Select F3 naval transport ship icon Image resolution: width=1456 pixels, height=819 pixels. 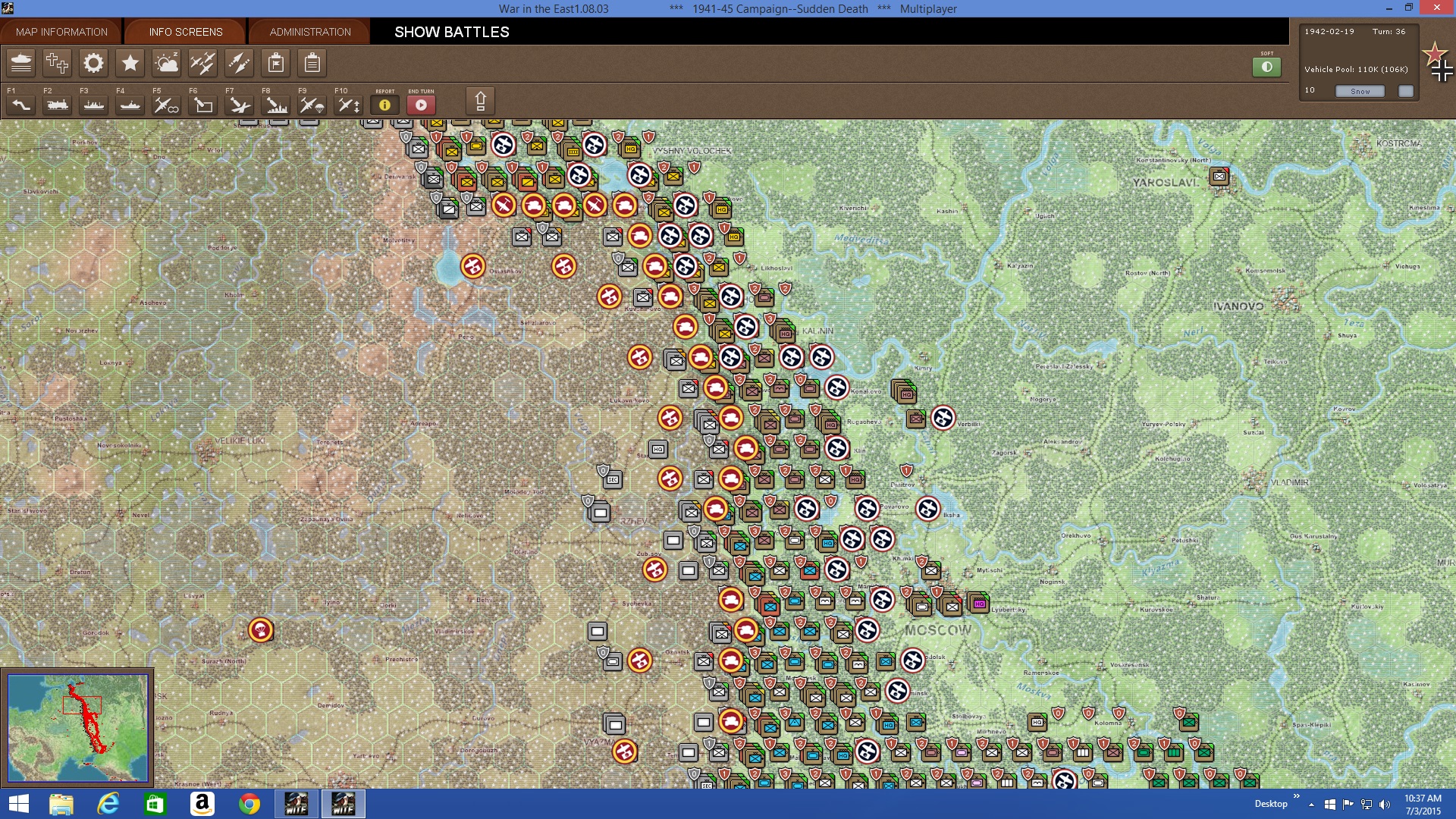(93, 105)
